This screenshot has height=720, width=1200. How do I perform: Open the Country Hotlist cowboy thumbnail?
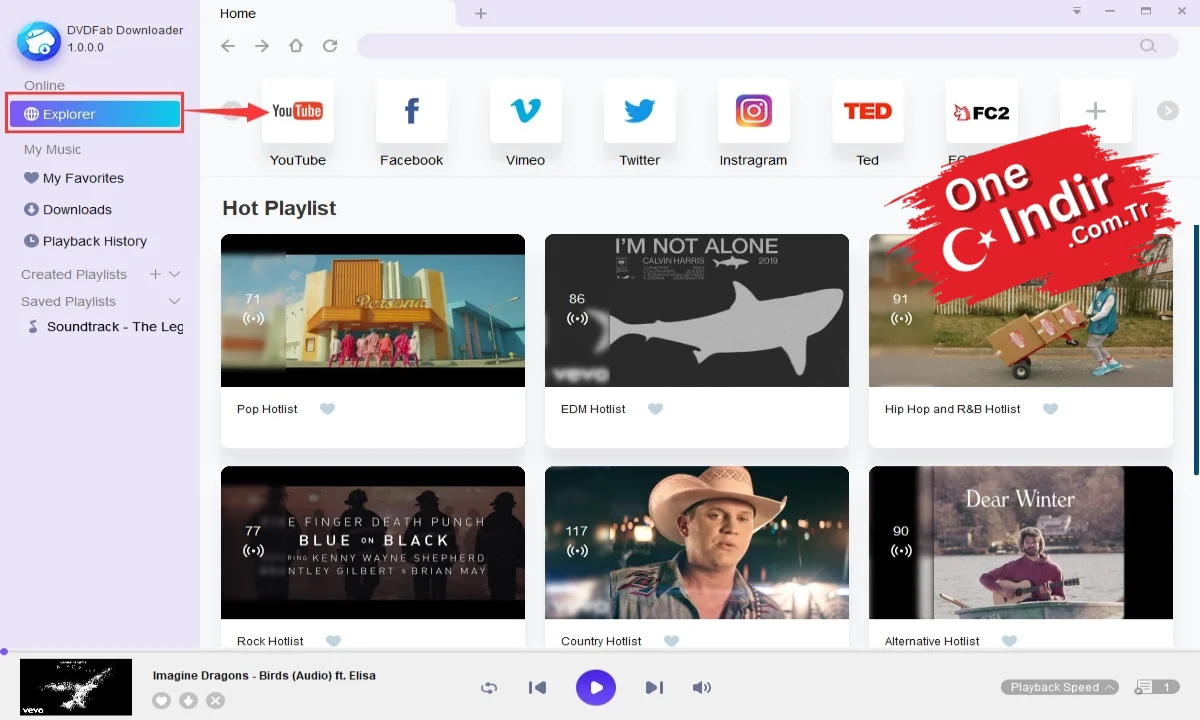click(697, 542)
